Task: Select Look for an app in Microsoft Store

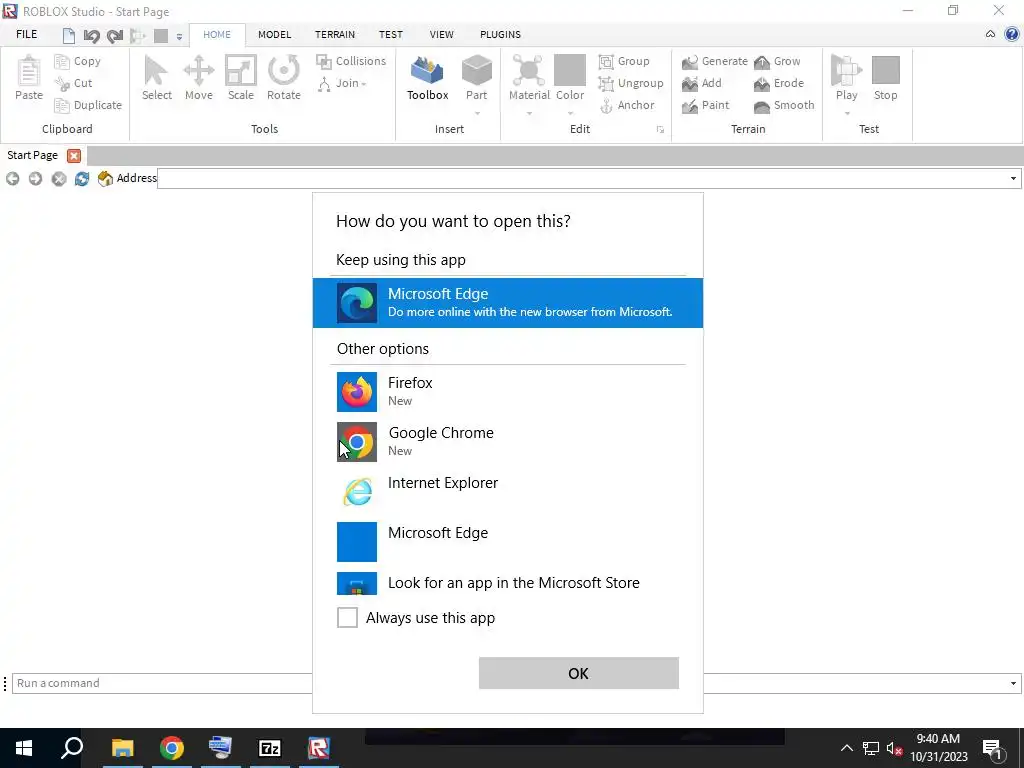Action: pos(507,583)
